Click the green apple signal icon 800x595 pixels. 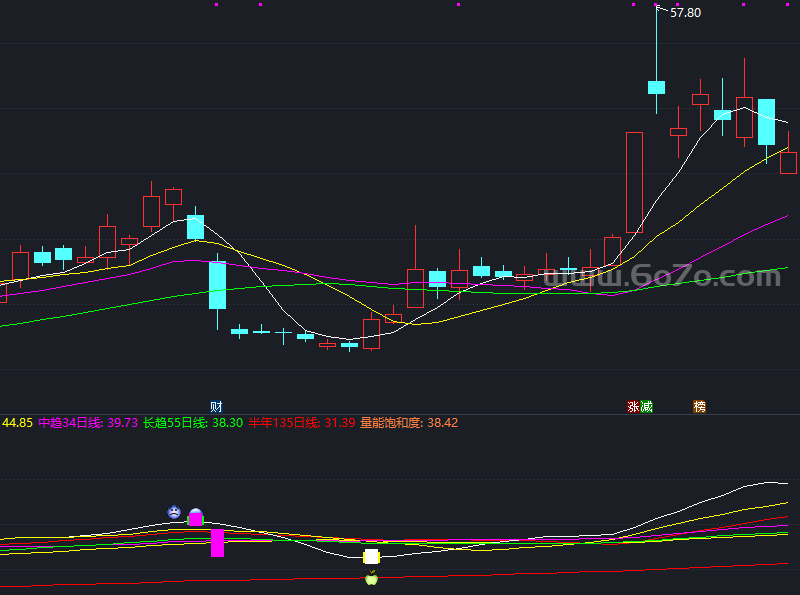(371, 577)
